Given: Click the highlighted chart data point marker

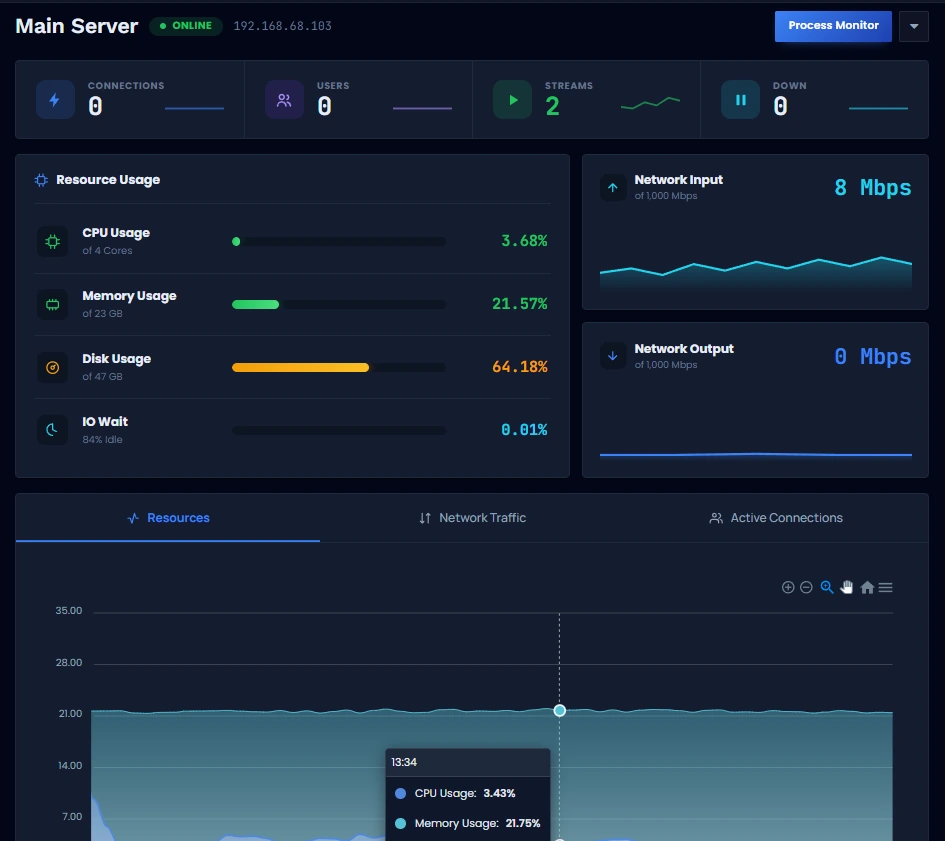Looking at the screenshot, I should [559, 711].
